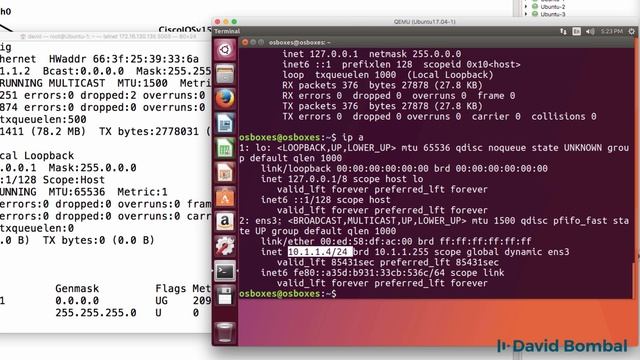Click the Ubuntu-3 green status icon
Image resolution: width=640 pixels, height=360 pixels.
click(535, 14)
